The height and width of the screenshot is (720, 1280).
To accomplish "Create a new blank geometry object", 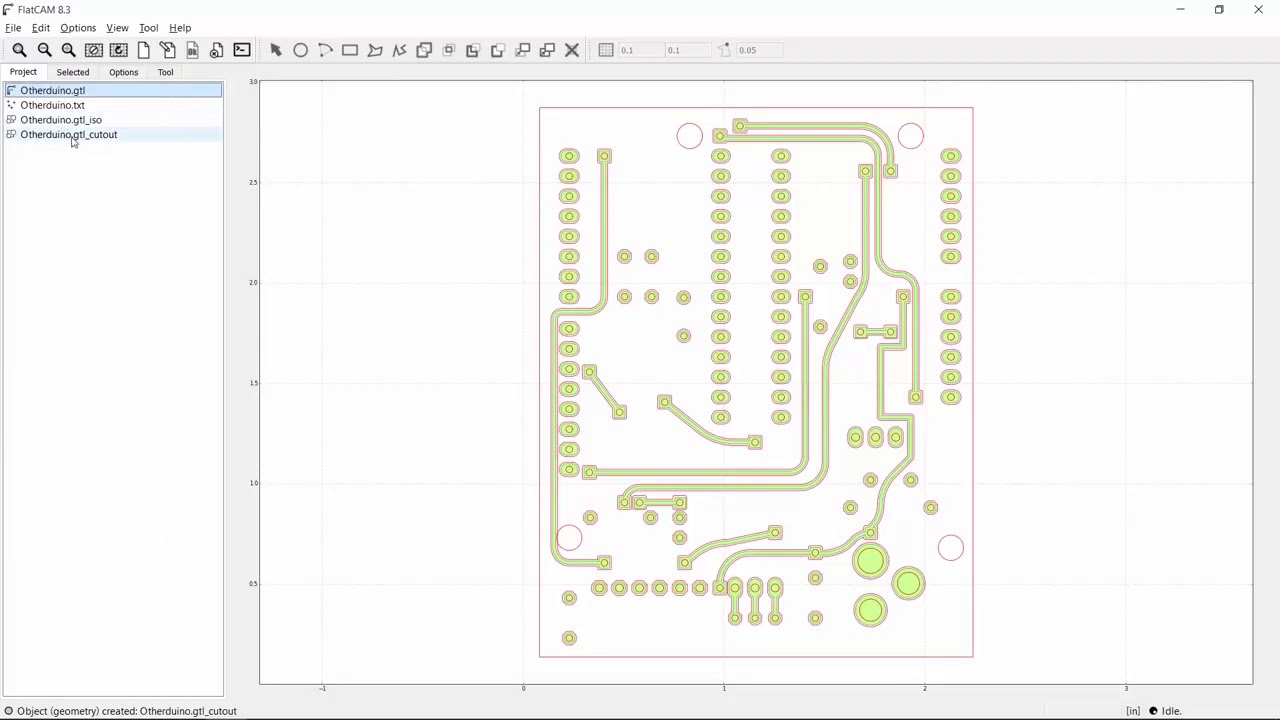I will 143,50.
